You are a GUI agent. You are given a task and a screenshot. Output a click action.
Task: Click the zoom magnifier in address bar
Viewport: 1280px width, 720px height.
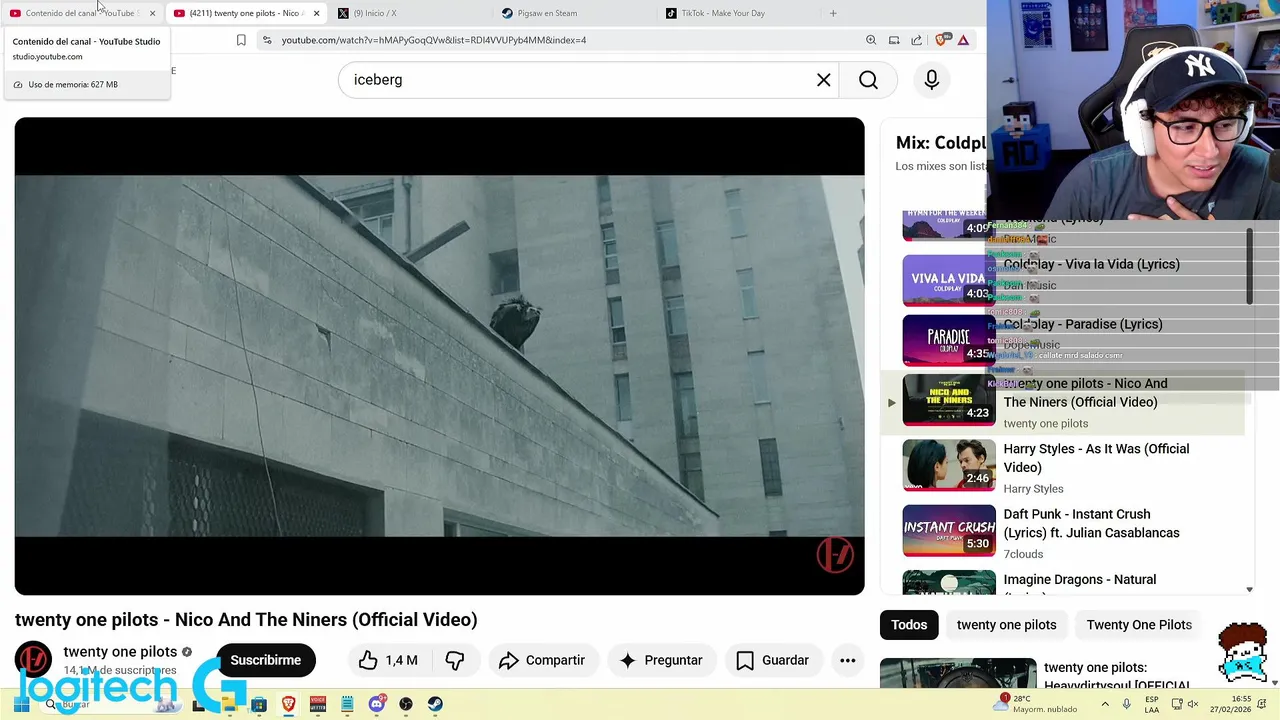coord(871,40)
